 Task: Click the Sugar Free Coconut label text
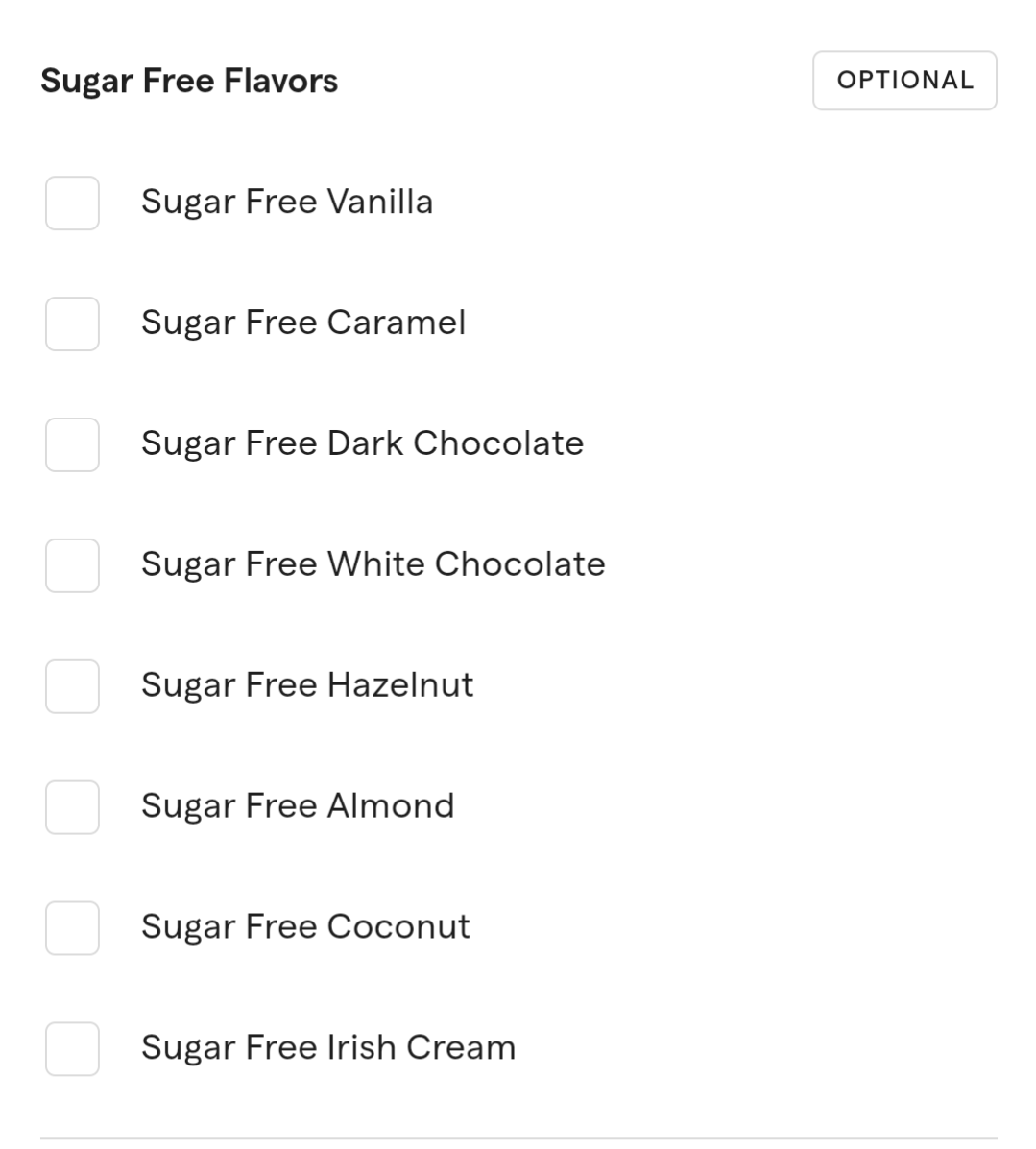[x=305, y=928]
